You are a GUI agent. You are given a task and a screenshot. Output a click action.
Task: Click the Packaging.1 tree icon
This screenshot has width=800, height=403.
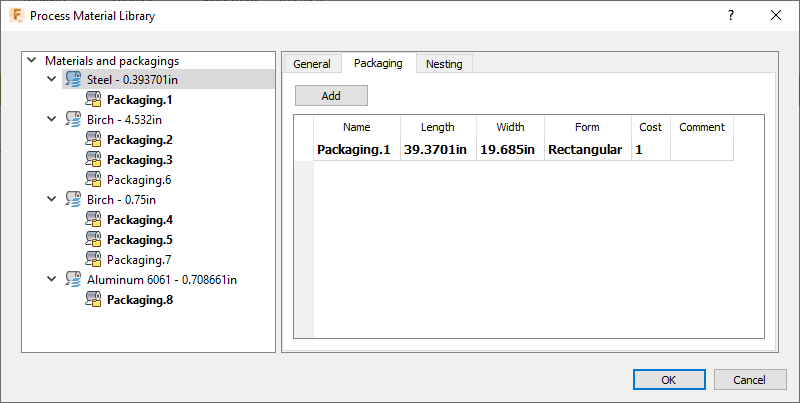coord(93,100)
